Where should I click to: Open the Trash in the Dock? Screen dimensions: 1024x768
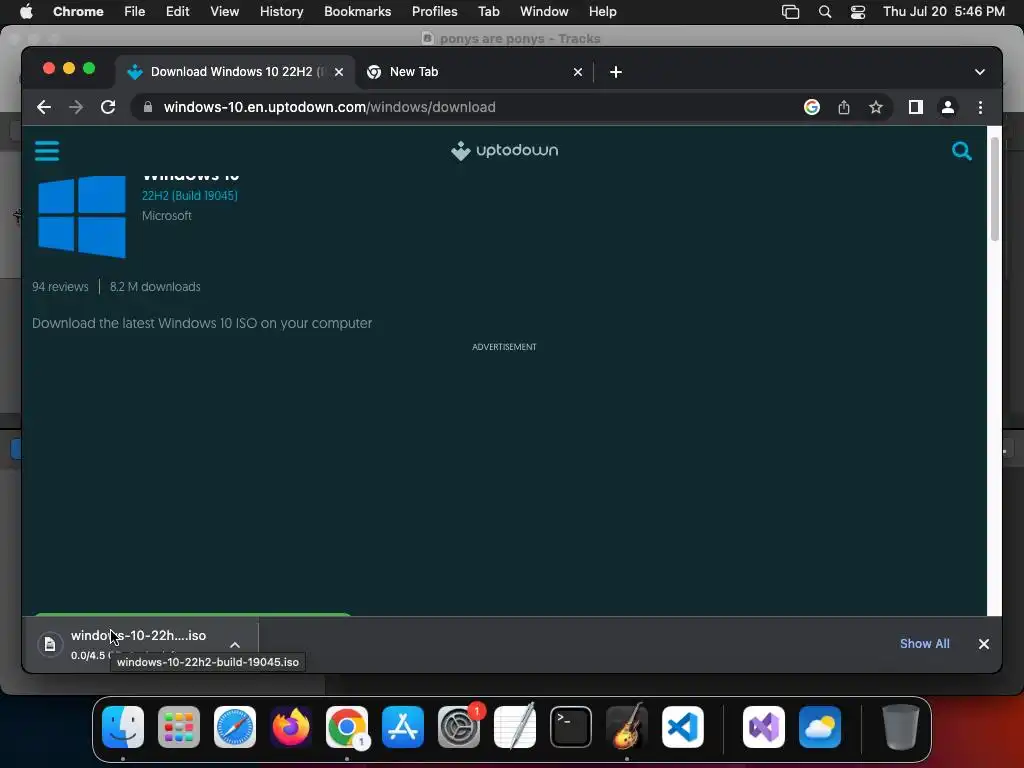(x=901, y=727)
